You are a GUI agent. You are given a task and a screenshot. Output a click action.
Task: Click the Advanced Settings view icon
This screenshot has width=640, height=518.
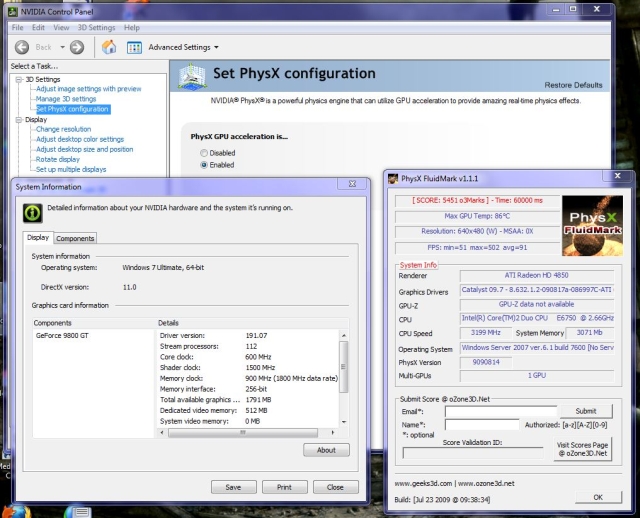pos(134,47)
